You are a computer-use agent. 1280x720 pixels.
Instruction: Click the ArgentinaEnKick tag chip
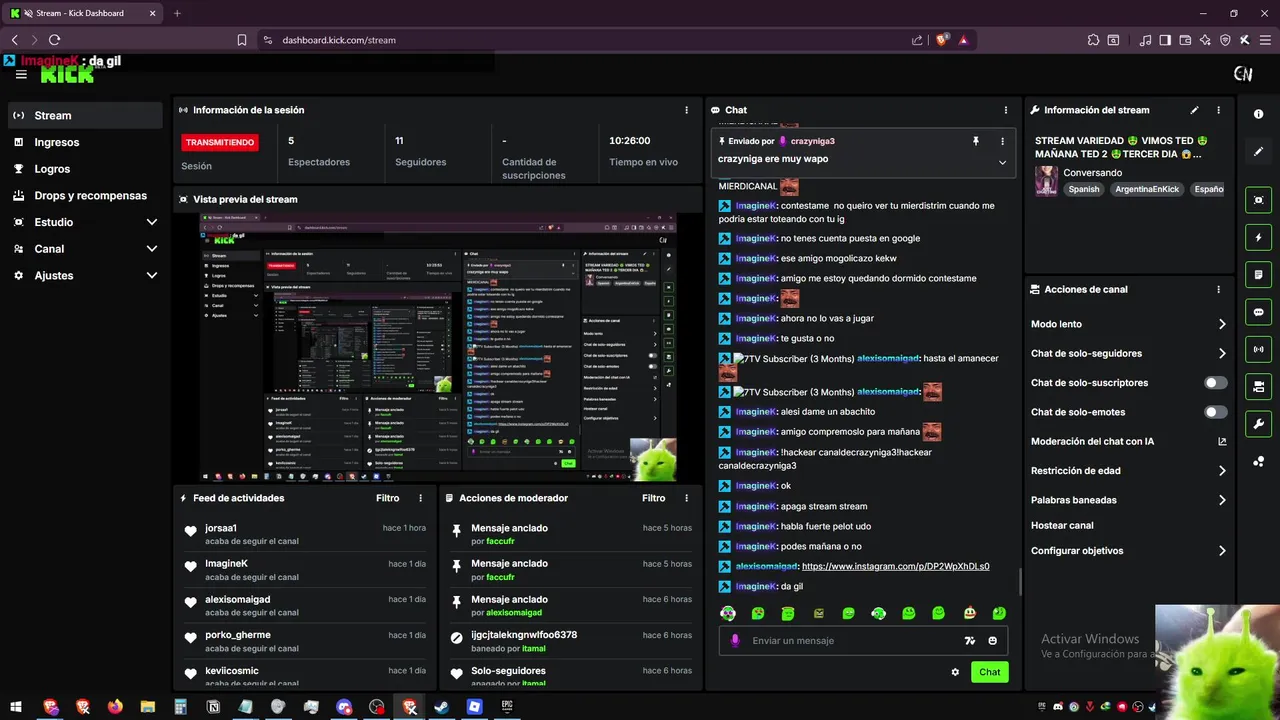pos(1147,189)
